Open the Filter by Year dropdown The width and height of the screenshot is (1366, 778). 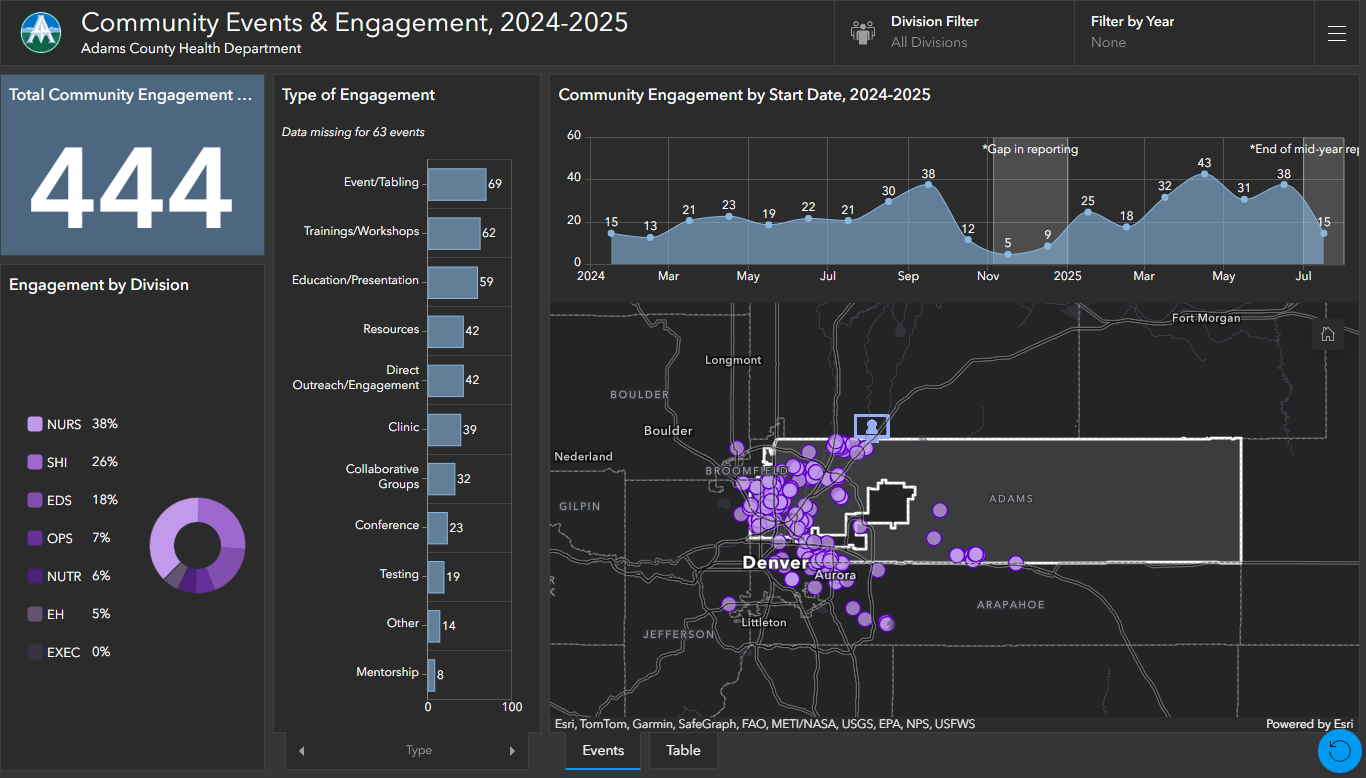(x=1194, y=33)
